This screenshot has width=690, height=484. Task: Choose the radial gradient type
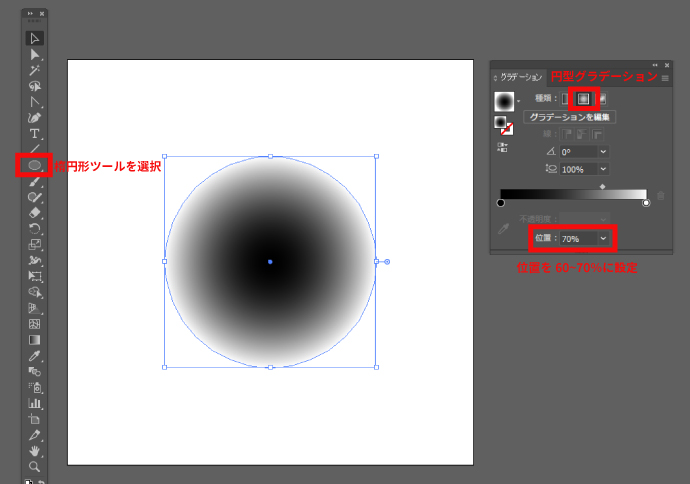(x=583, y=98)
